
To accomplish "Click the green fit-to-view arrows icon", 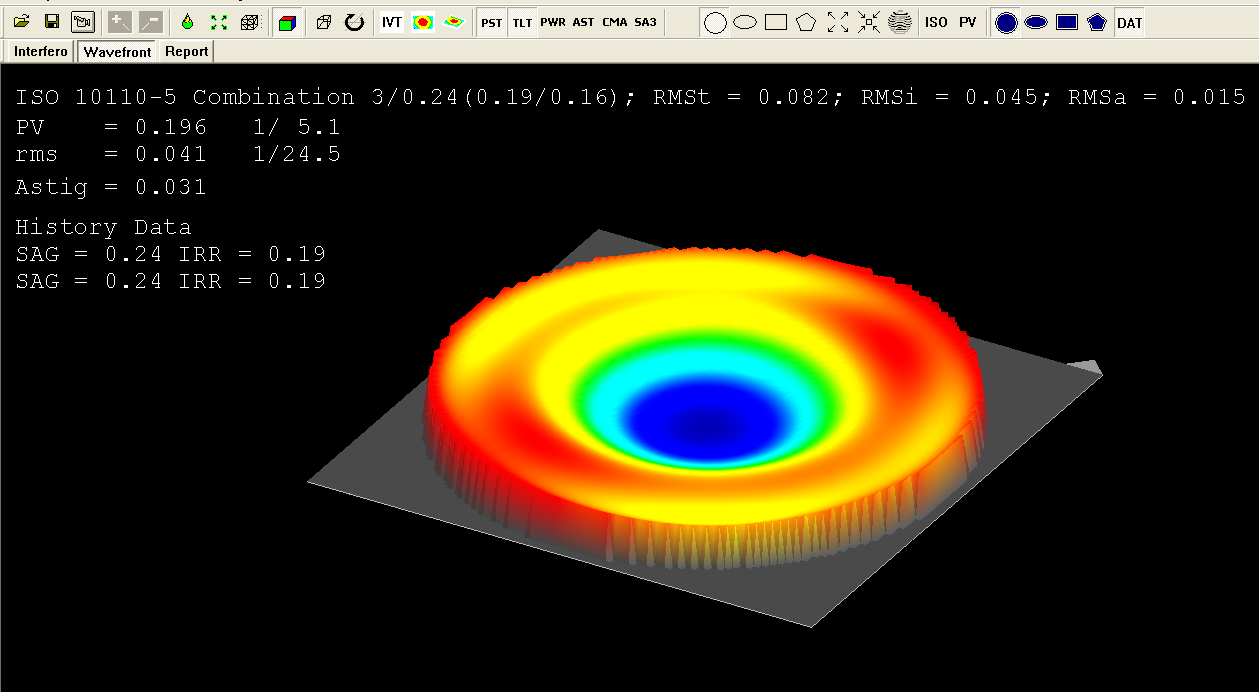I will pos(219,22).
